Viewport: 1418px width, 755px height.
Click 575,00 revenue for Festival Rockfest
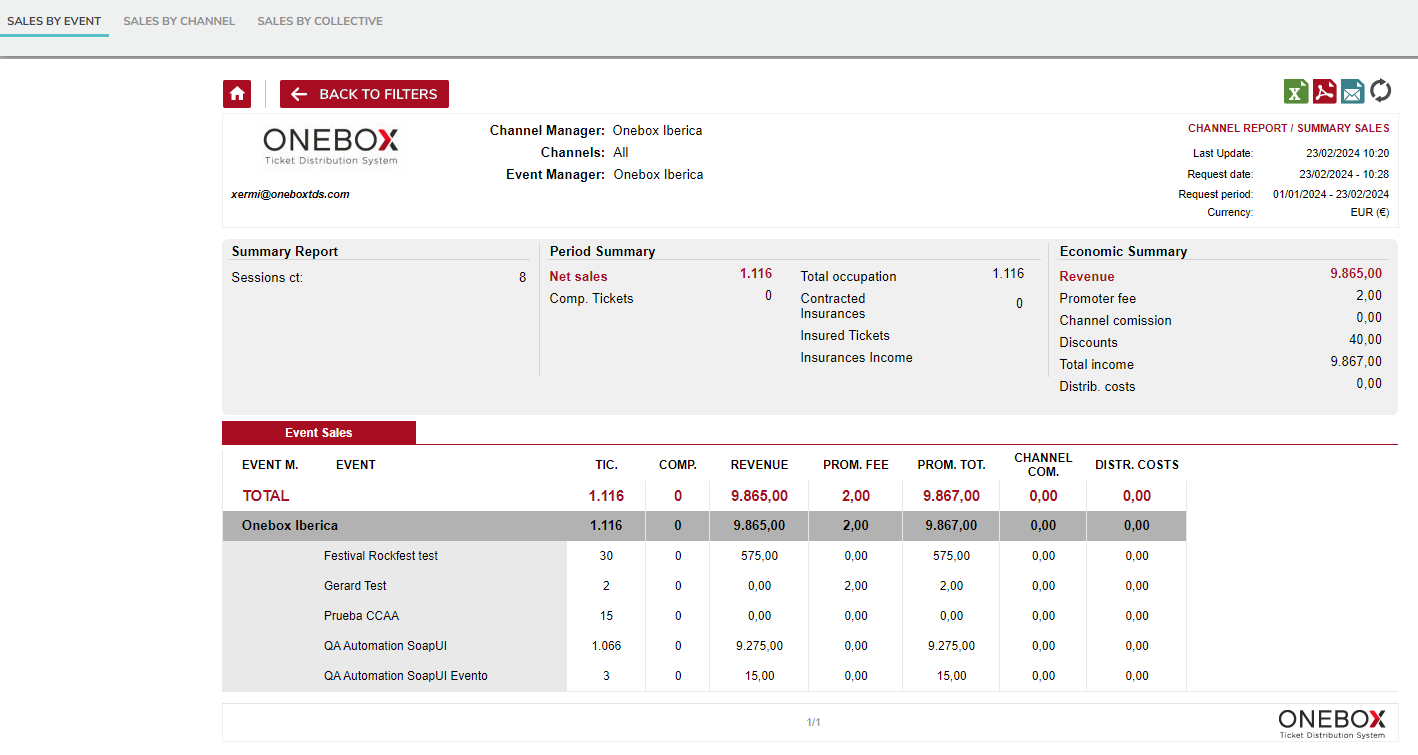[x=759, y=556]
